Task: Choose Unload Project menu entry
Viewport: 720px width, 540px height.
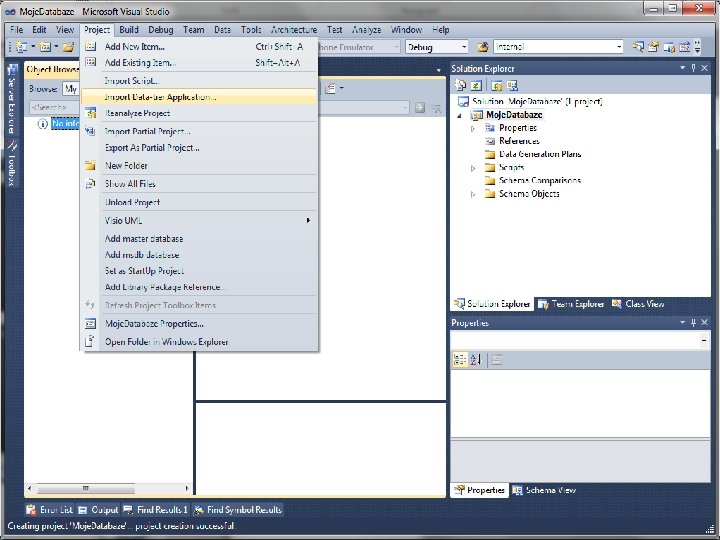Action: tap(199, 202)
